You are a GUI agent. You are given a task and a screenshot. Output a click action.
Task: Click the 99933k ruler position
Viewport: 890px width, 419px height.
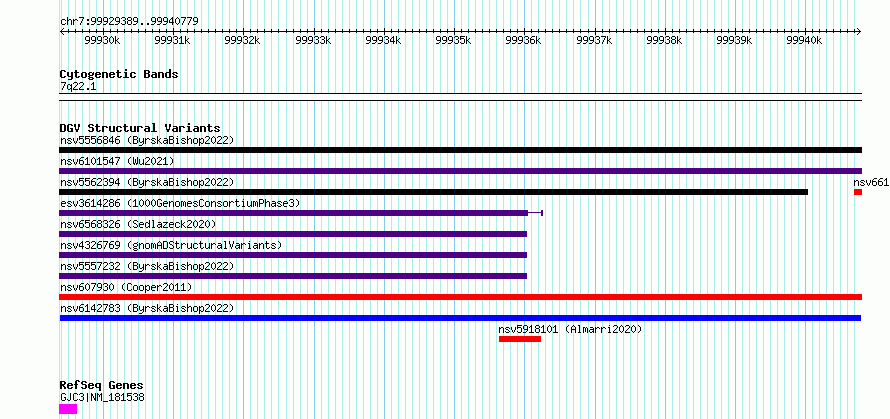[x=313, y=40]
